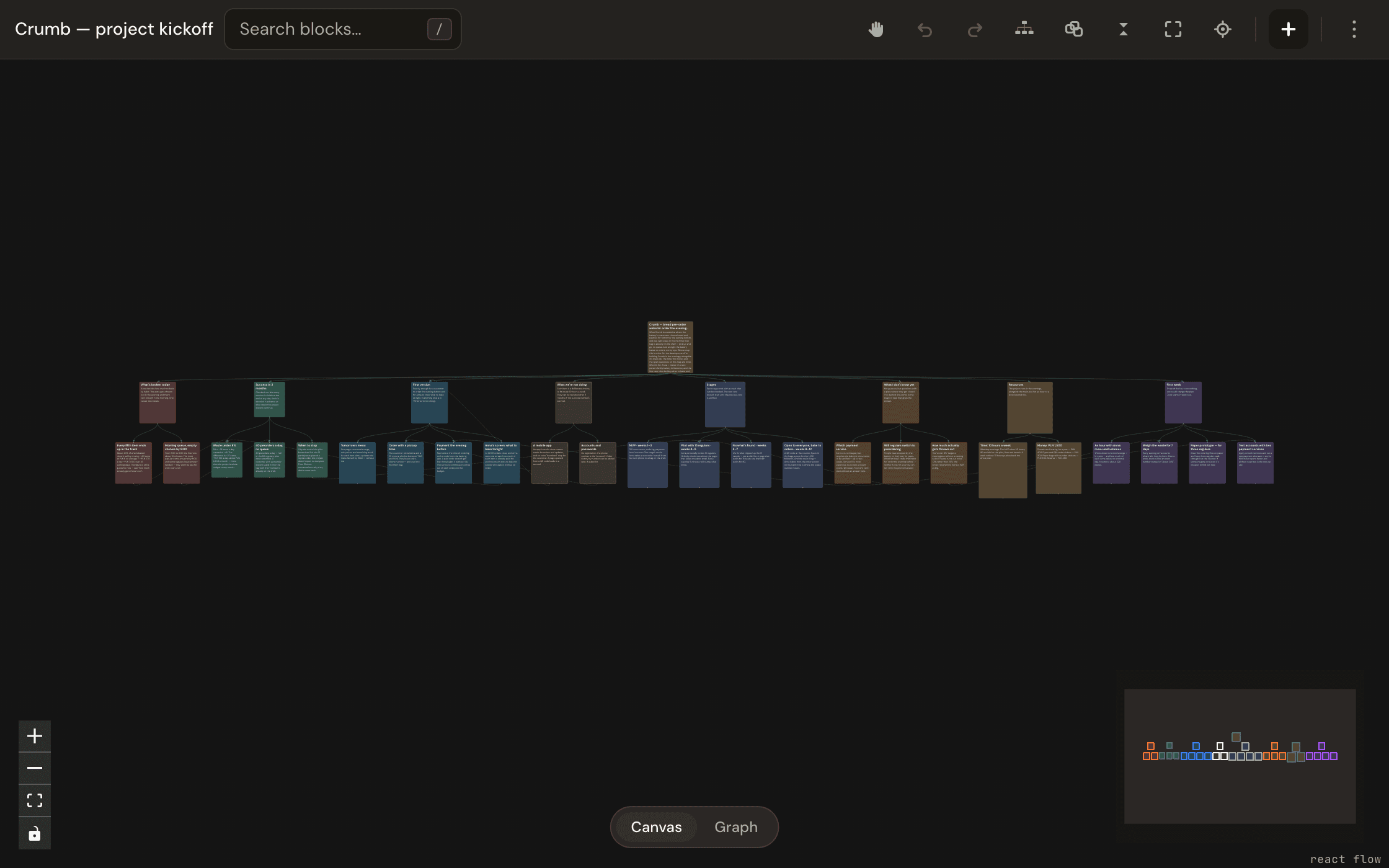Select the "Success in 3 months" block

pos(270,399)
